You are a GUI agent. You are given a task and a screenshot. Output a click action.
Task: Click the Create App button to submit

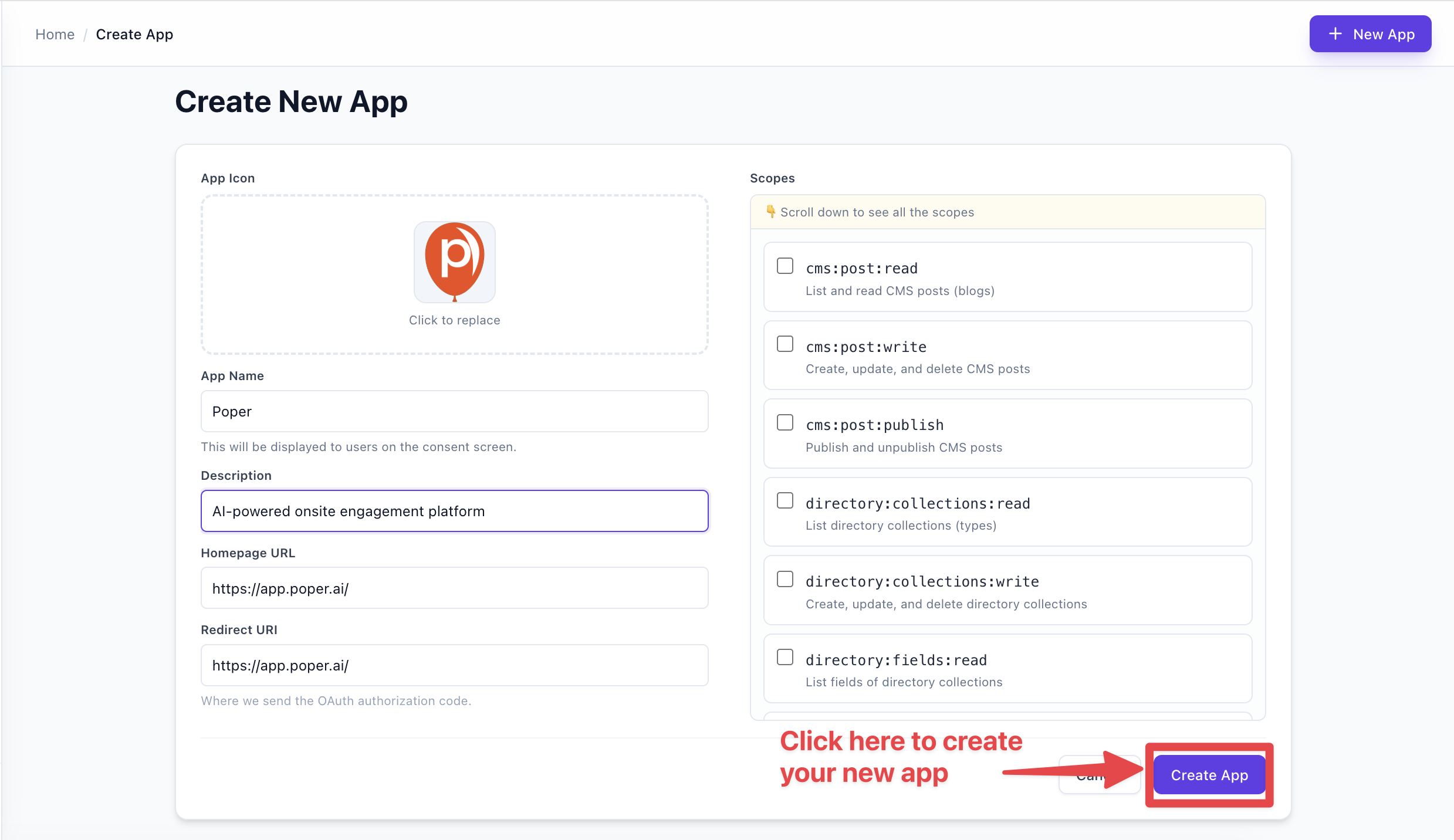[1209, 774]
